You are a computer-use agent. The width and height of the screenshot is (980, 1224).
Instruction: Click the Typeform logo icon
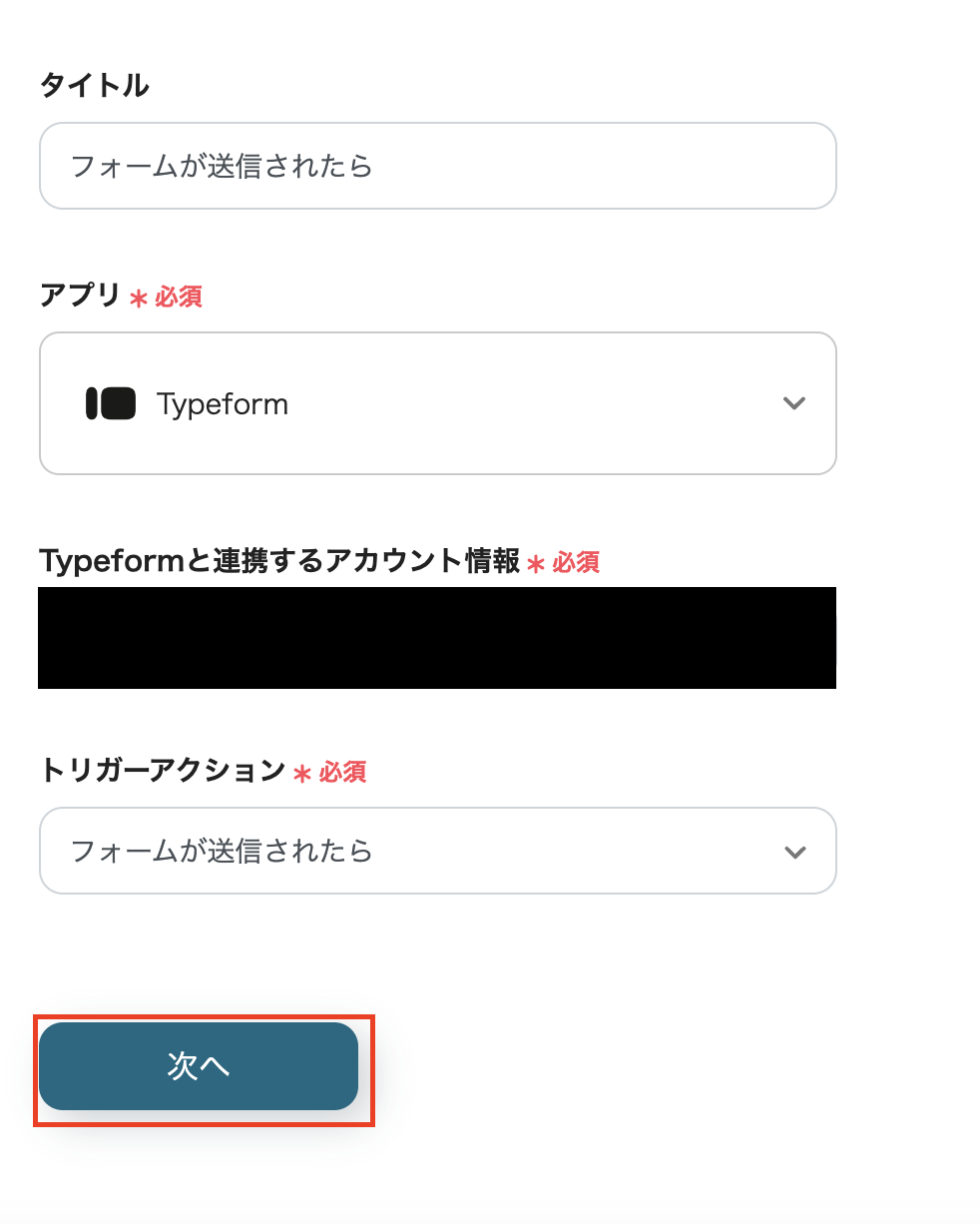coord(111,403)
